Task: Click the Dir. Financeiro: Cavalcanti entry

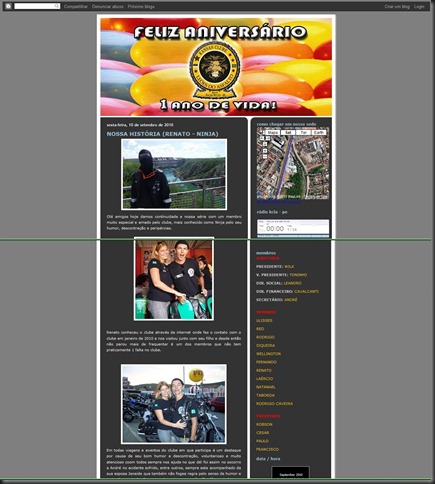Action: pos(287,292)
